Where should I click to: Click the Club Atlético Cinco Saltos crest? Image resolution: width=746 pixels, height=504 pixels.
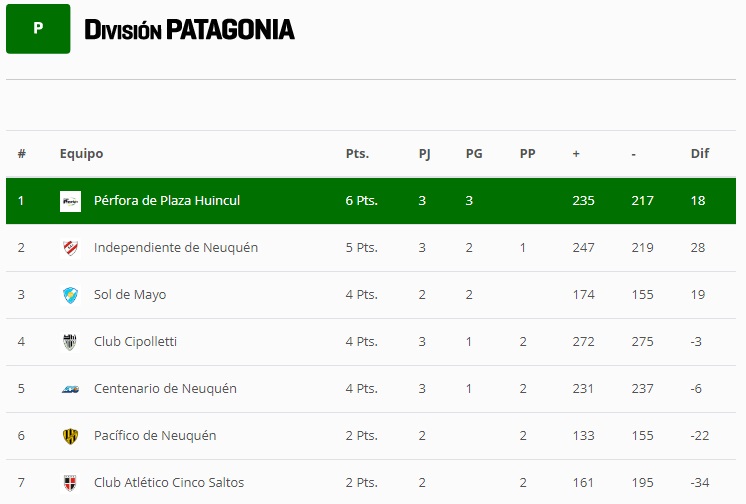coord(70,483)
